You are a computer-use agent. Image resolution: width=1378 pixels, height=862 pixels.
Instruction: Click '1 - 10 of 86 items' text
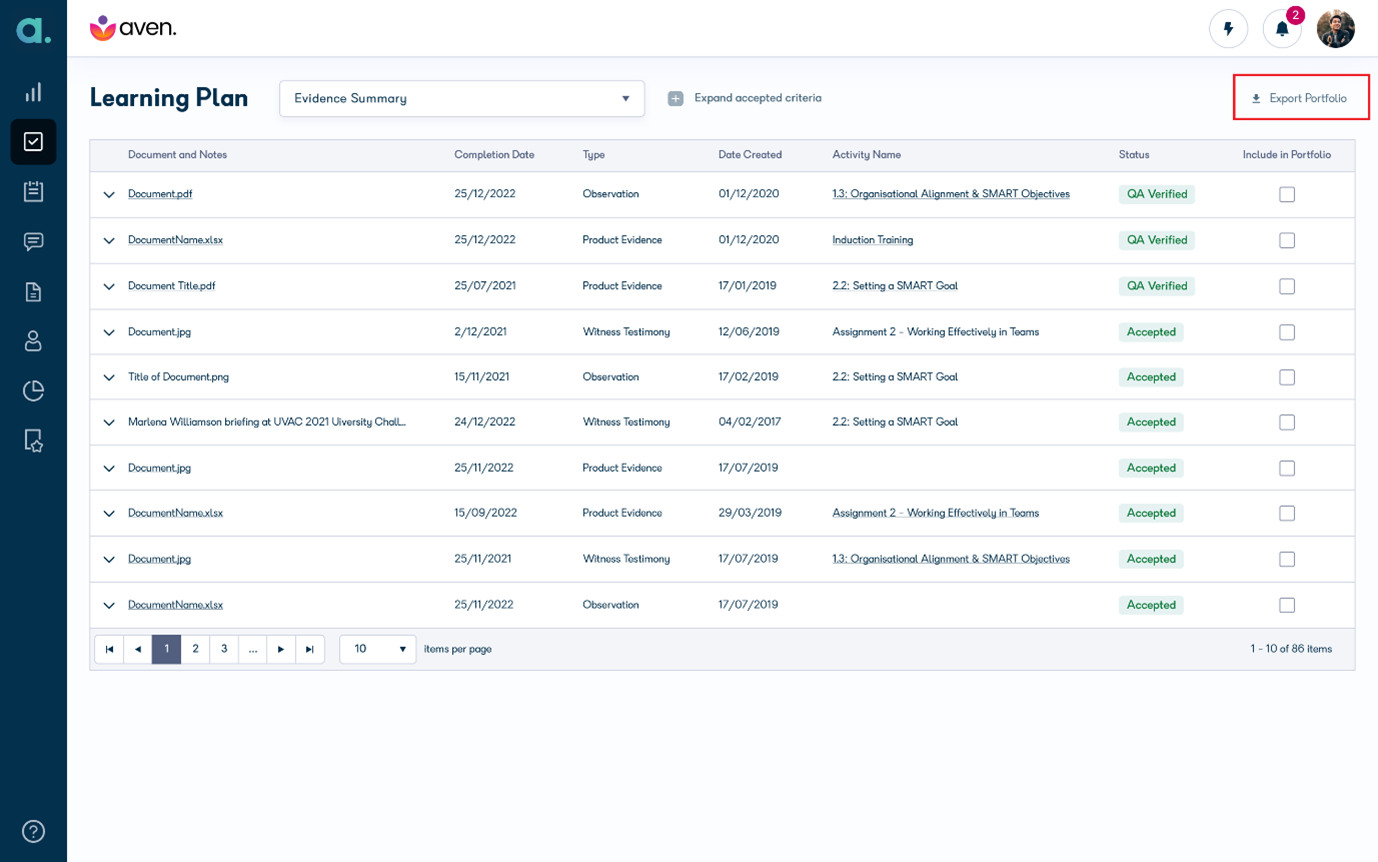(1291, 649)
